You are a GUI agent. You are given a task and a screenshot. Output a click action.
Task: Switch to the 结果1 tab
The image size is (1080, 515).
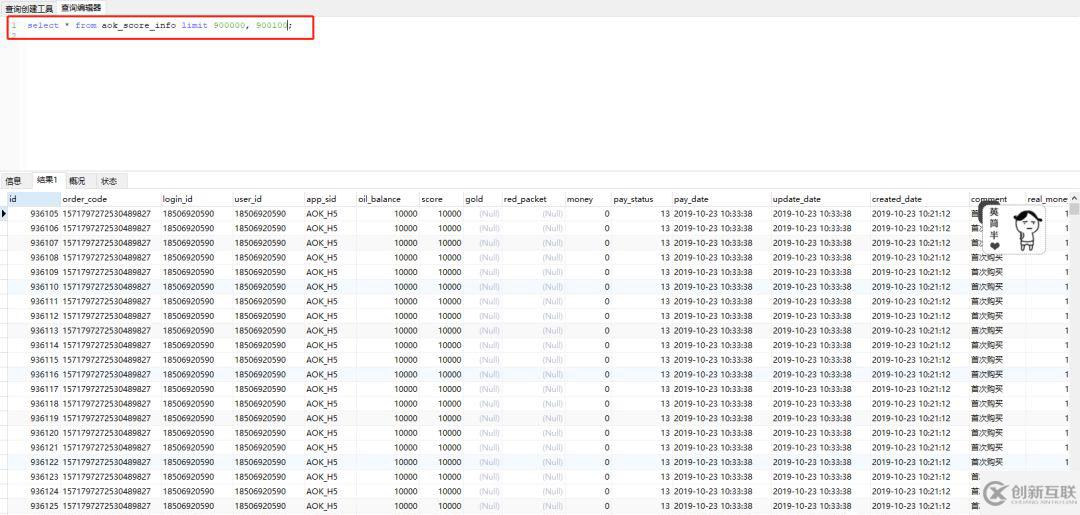[x=47, y=181]
